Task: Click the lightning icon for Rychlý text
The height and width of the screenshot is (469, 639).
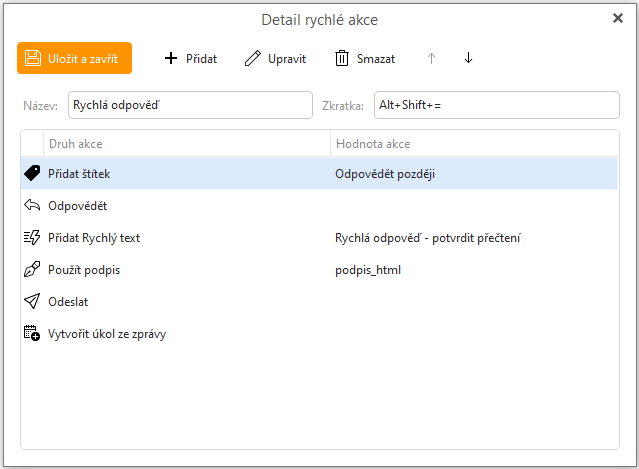Action: click(32, 237)
